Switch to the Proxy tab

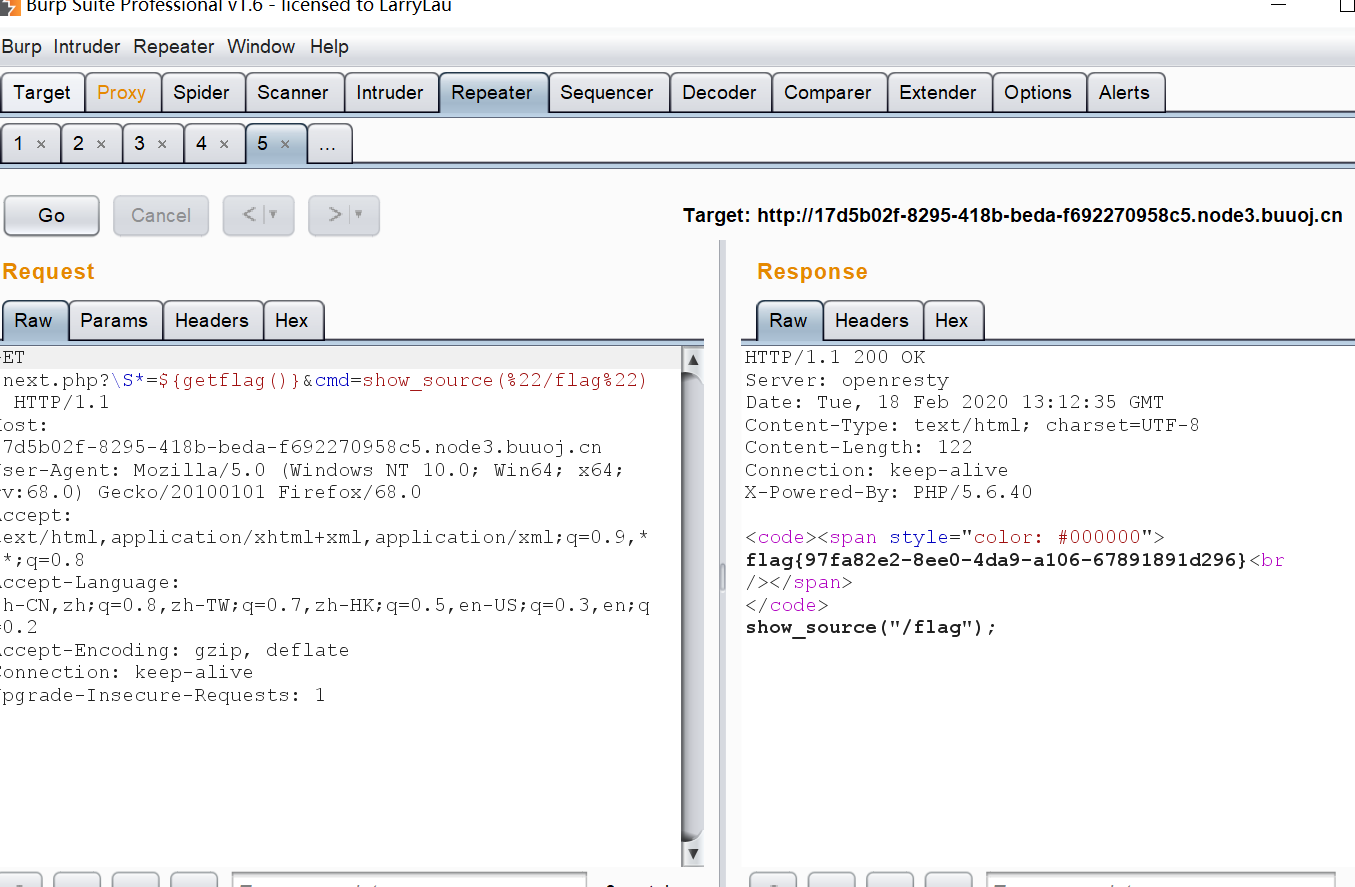(122, 93)
